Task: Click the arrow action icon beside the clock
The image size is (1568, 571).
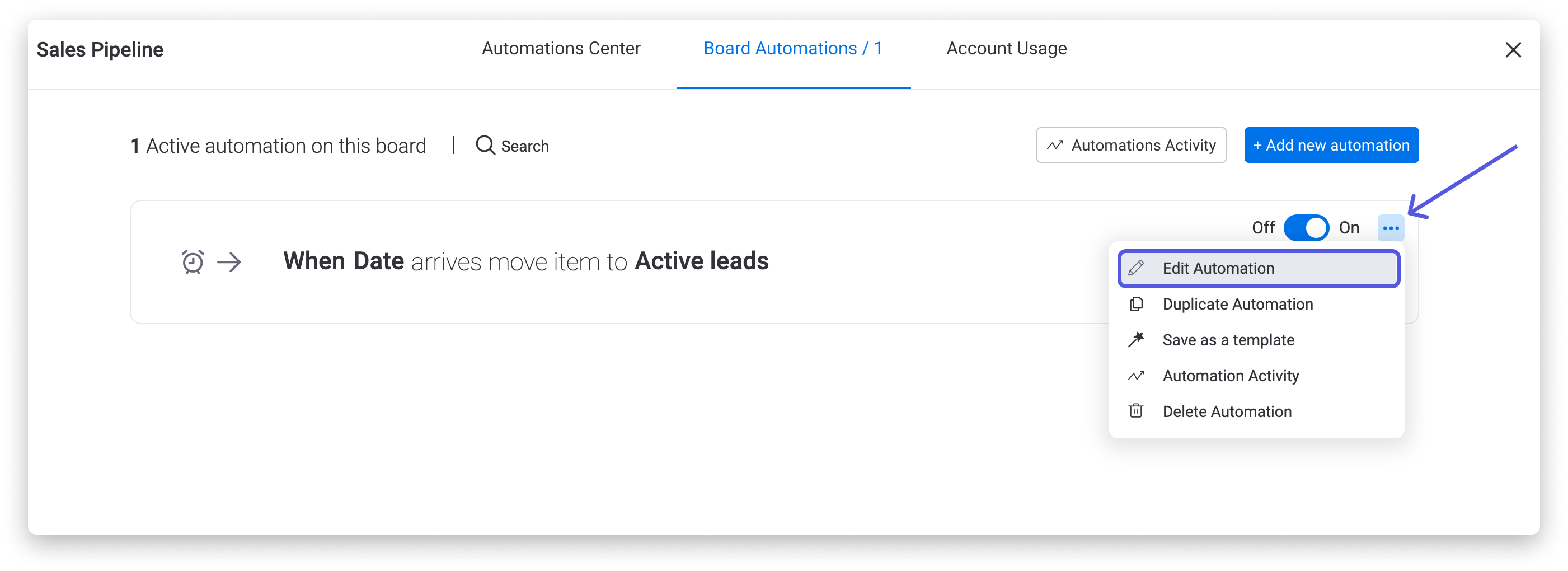Action: pyautogui.click(x=228, y=263)
